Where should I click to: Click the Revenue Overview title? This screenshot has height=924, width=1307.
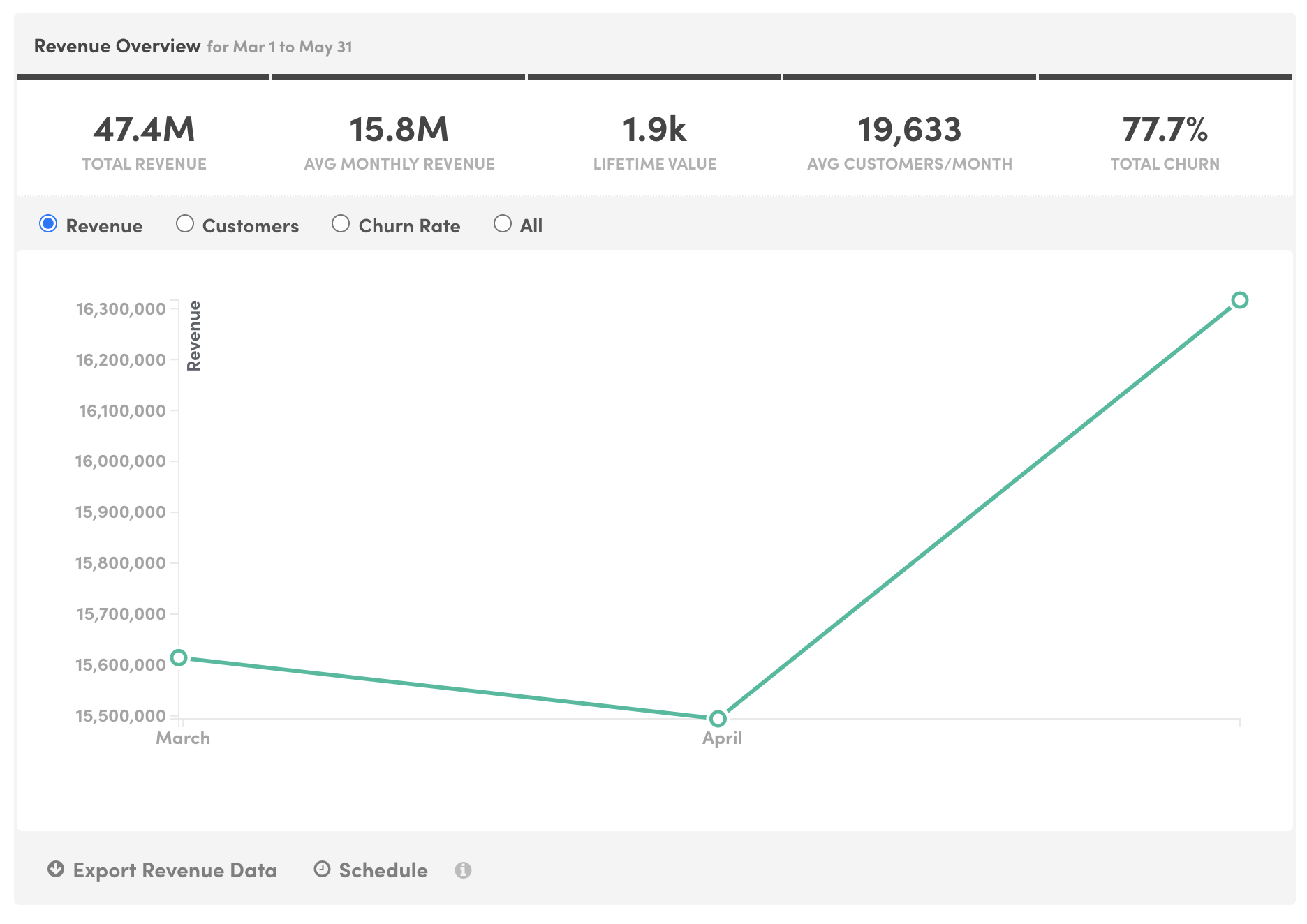(117, 46)
